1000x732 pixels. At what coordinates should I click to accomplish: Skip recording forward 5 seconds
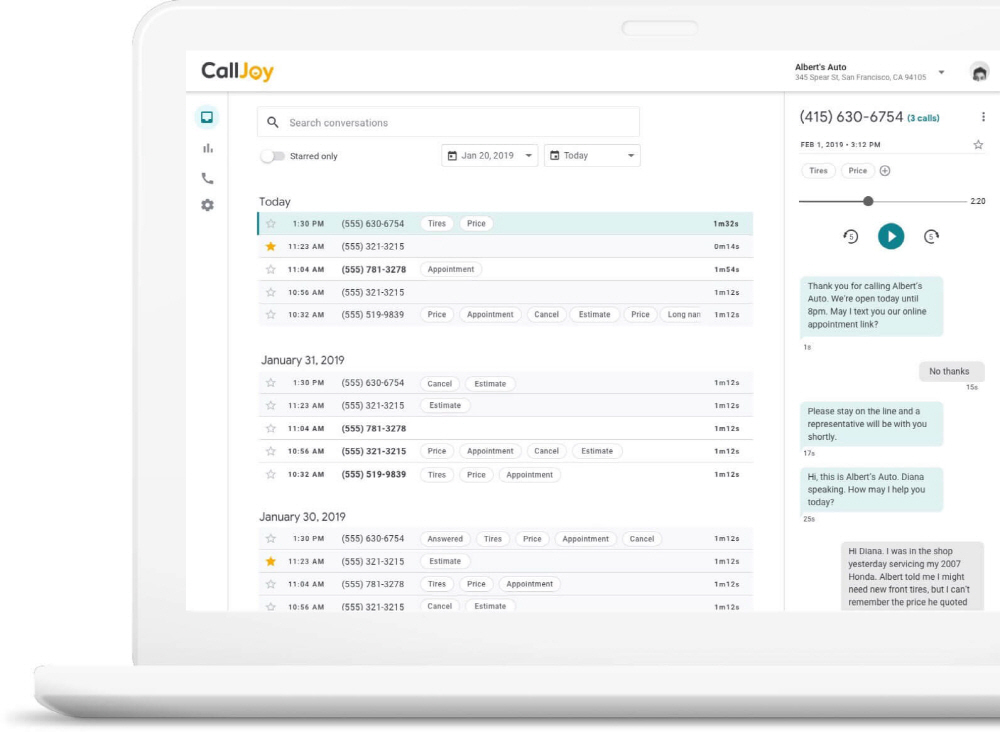pos(930,236)
